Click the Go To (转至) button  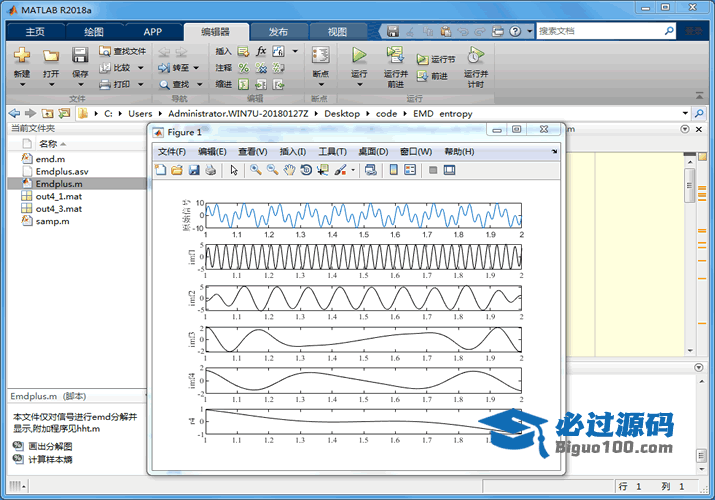coord(174,68)
